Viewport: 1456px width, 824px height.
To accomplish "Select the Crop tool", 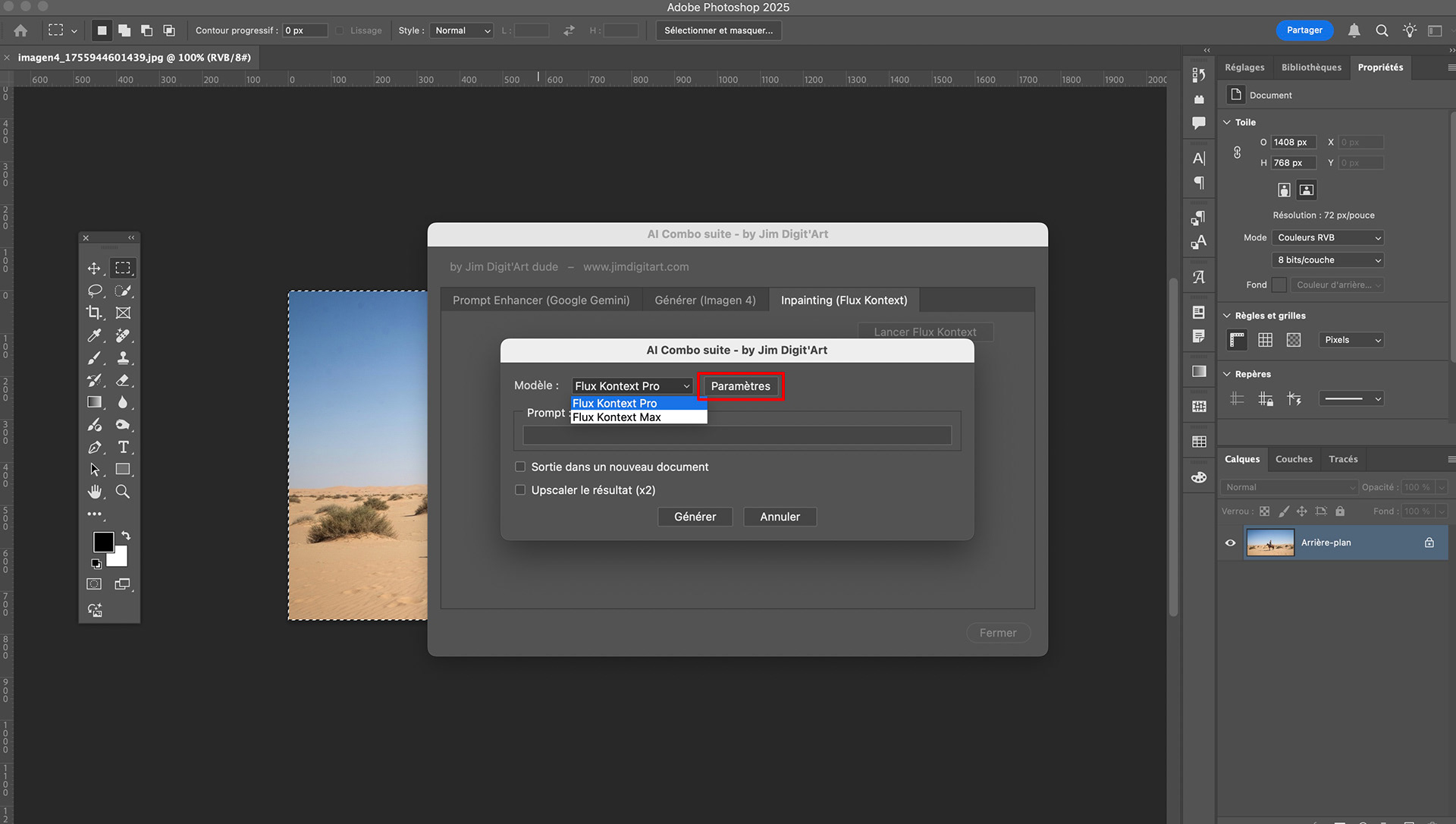I will (94, 313).
